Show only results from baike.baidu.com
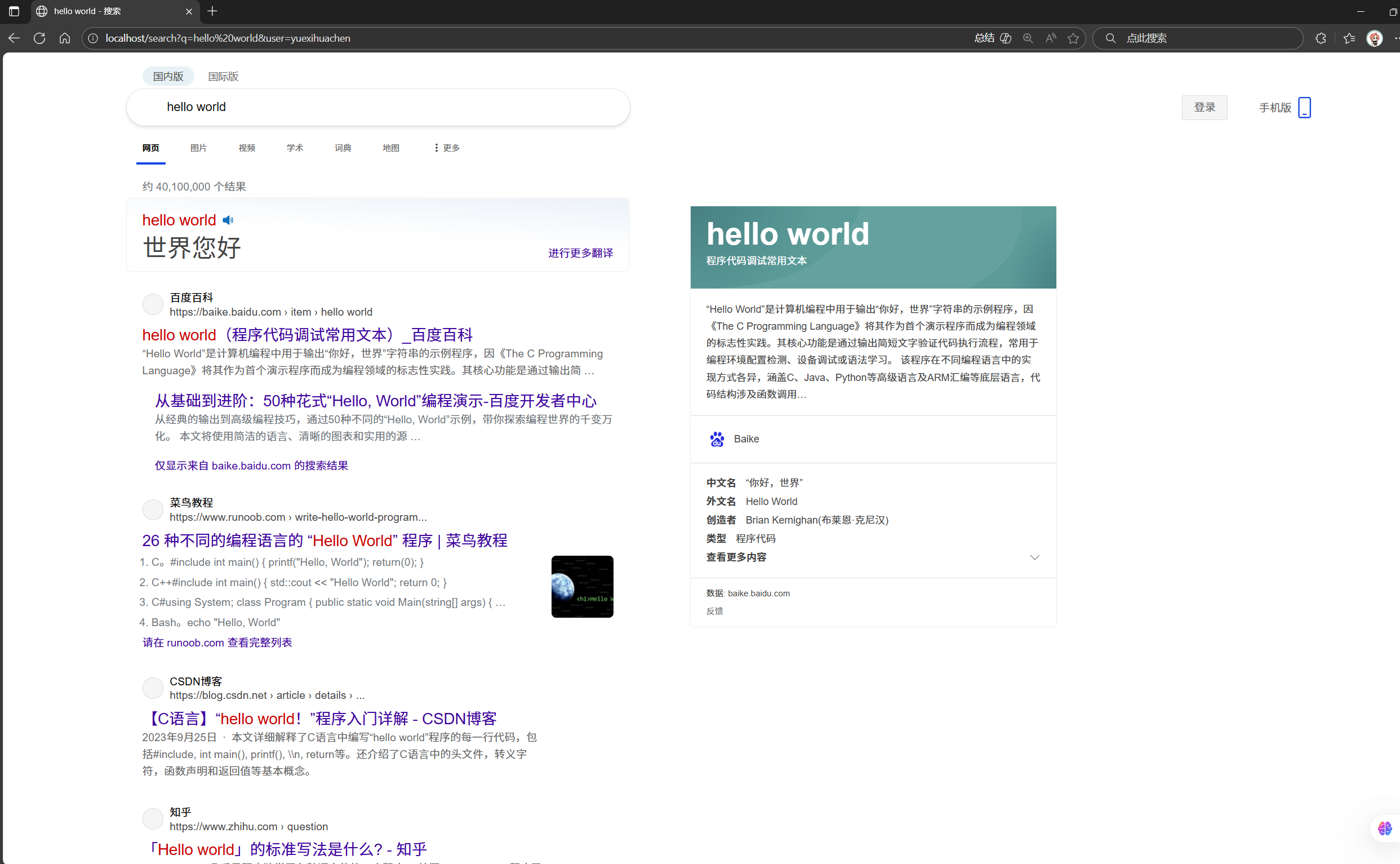1400x864 pixels. pos(251,466)
